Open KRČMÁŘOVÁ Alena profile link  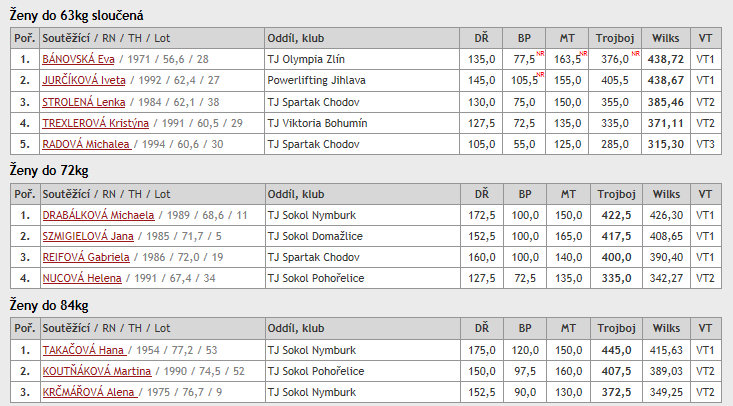coord(89,392)
